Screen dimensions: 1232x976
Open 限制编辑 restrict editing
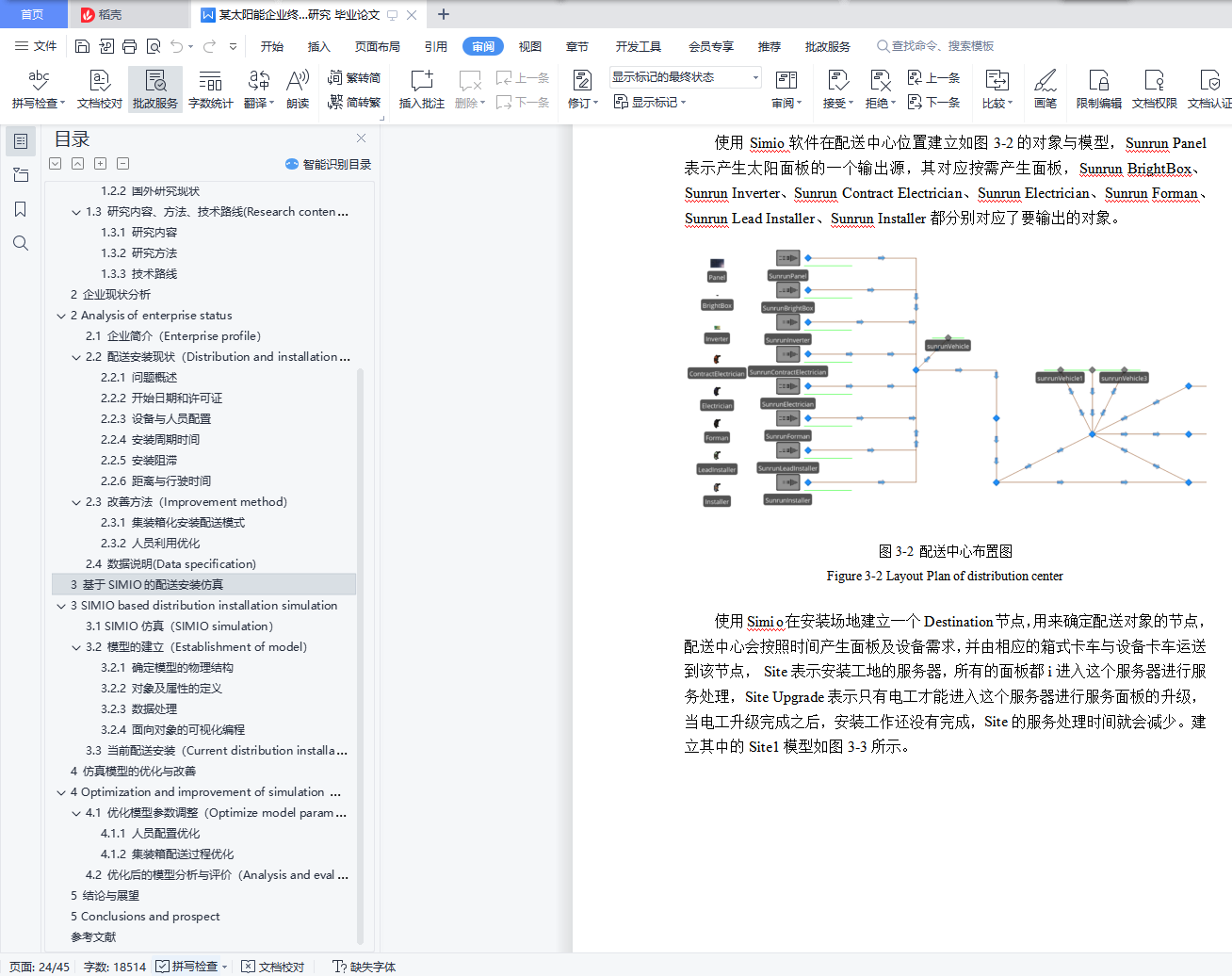(x=1099, y=89)
